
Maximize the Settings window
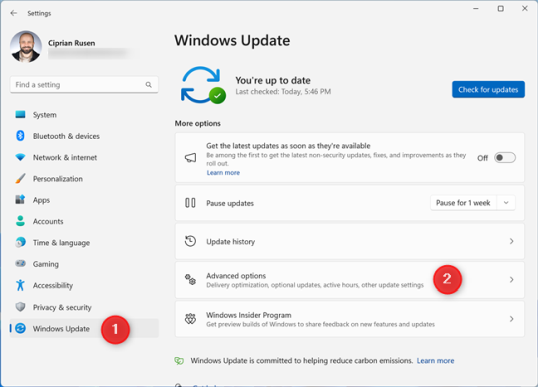click(501, 8)
